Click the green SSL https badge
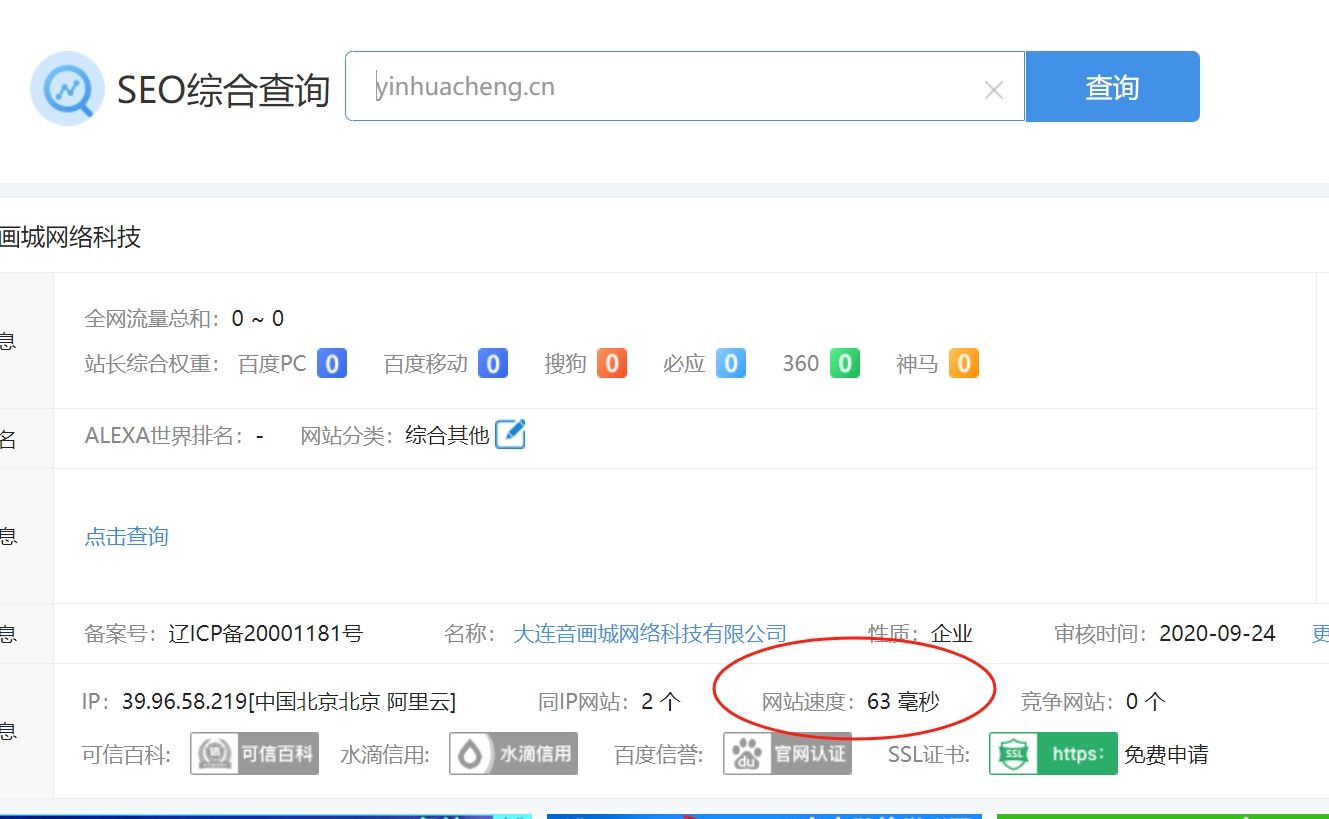Image resolution: width=1329 pixels, height=819 pixels. (x=1052, y=754)
